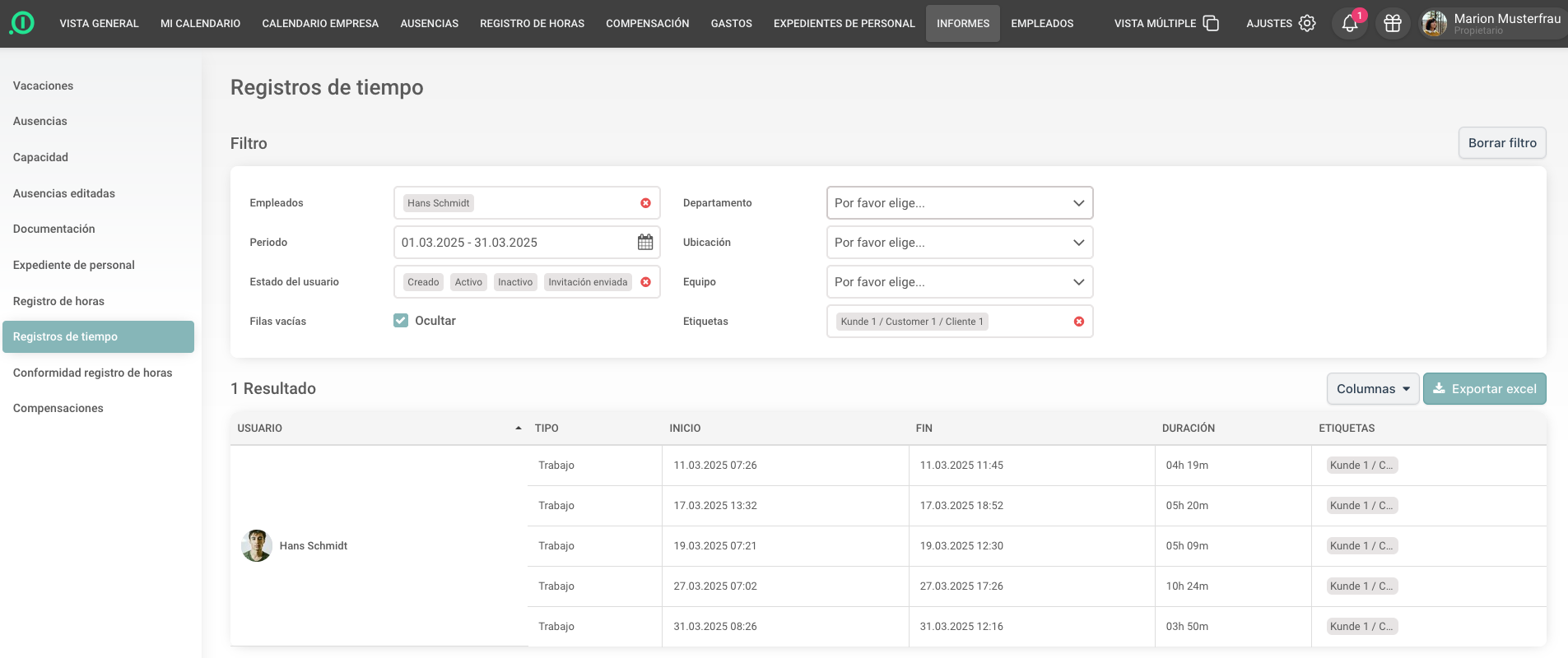Click the gift icon in header
Viewport: 1568px width, 658px height.
tap(1392, 24)
